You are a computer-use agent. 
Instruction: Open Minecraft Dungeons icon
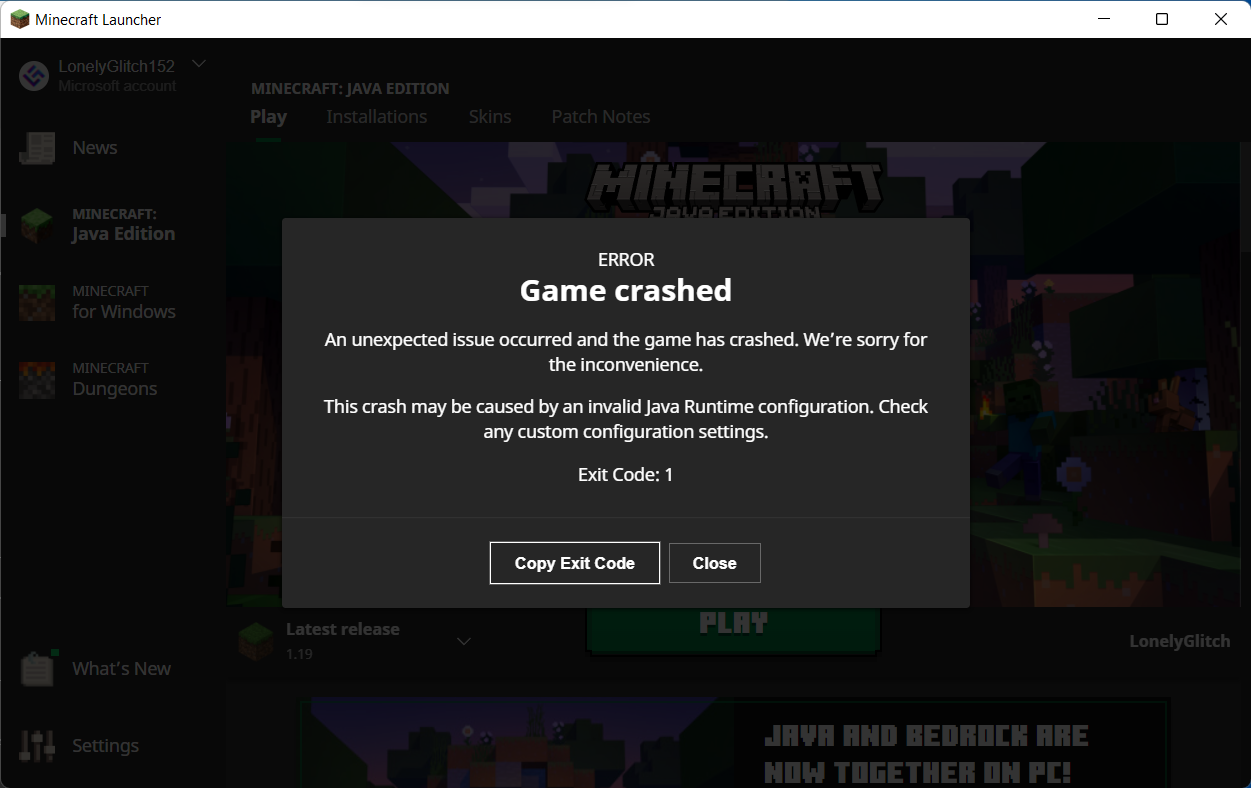(x=37, y=379)
